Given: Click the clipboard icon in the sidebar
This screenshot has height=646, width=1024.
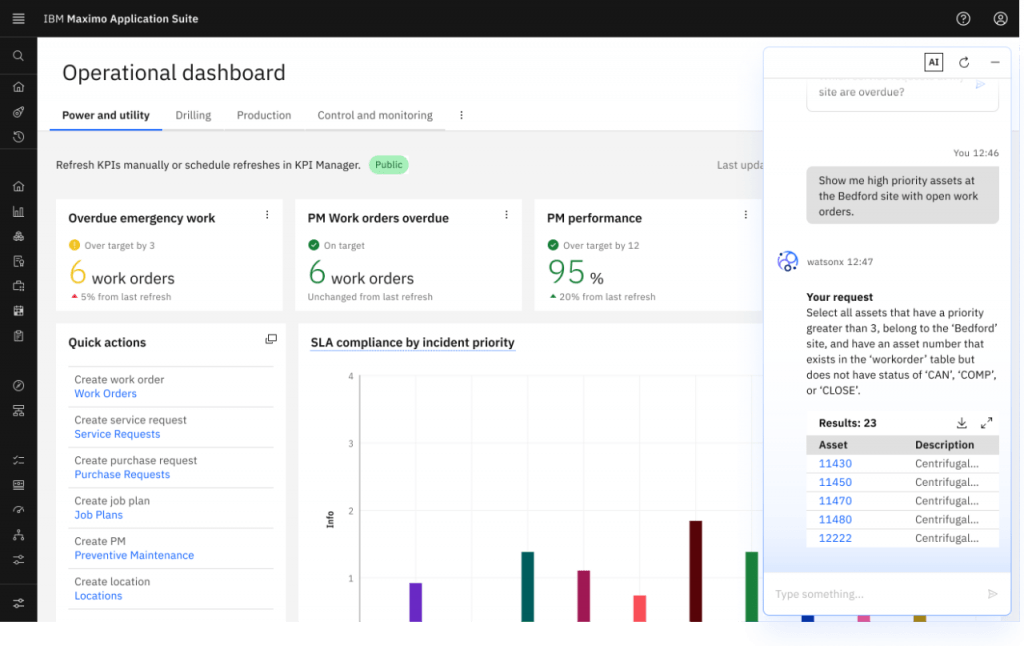Looking at the screenshot, I should (17, 336).
